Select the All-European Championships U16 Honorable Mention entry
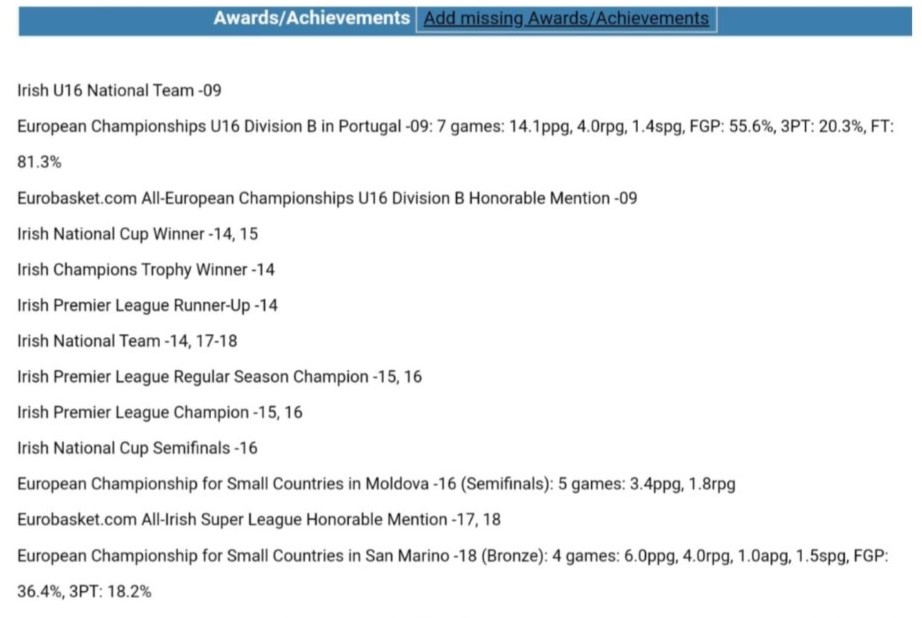The height and width of the screenshot is (618, 922). click(x=327, y=198)
